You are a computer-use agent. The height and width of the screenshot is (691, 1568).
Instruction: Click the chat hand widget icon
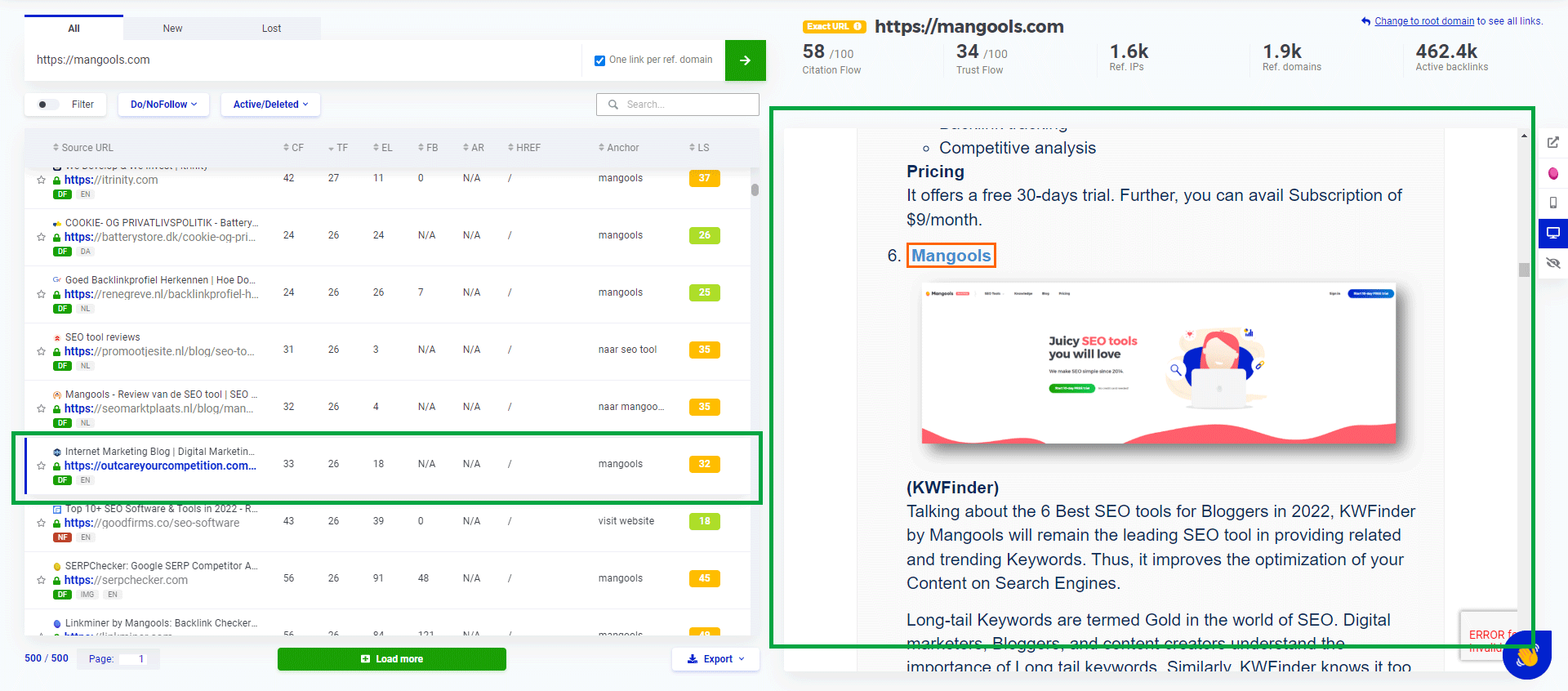coord(1526,655)
